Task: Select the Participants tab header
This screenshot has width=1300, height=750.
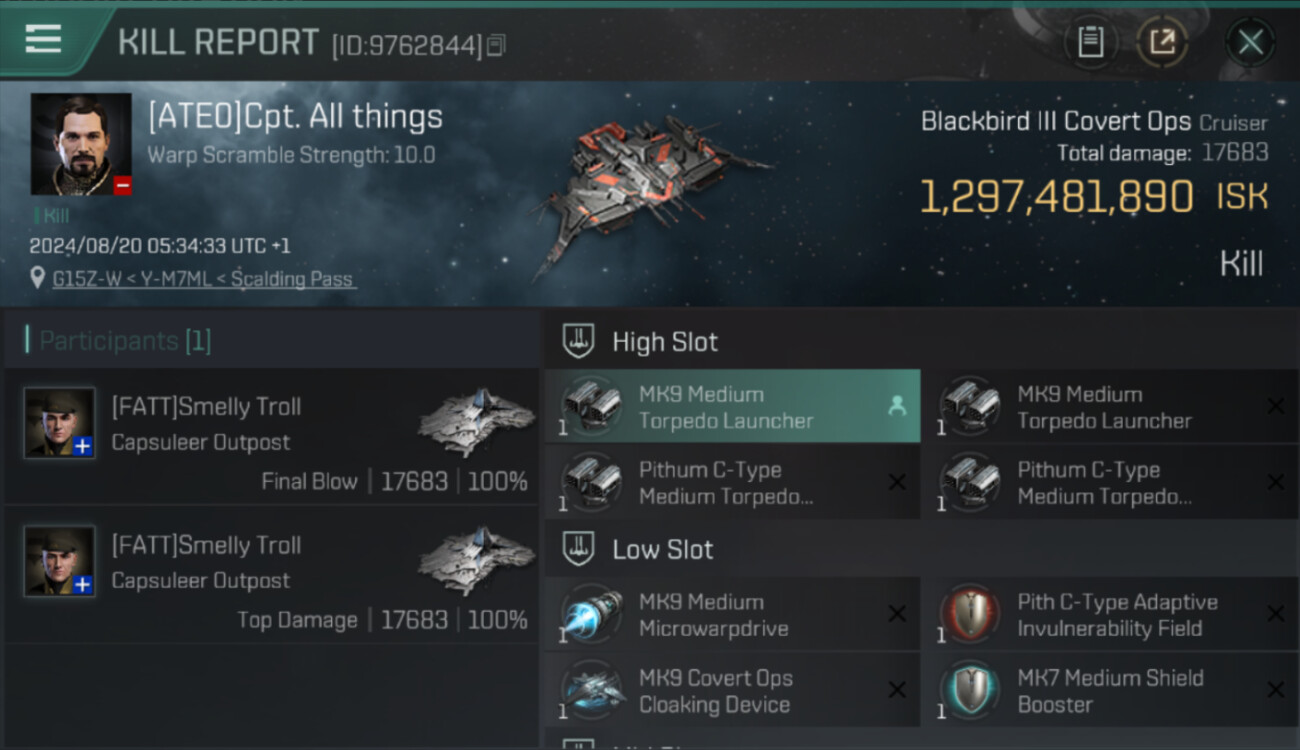Action: coord(125,341)
